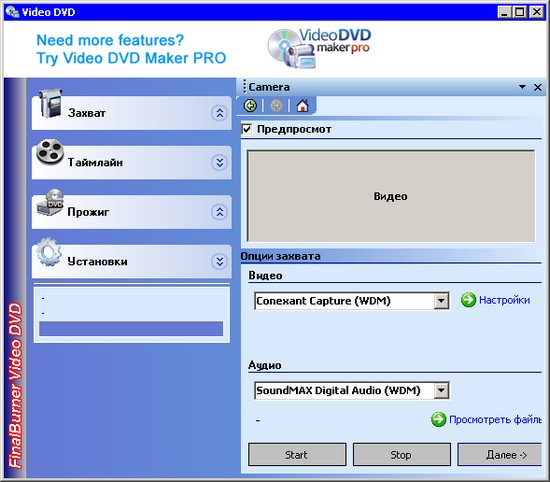
Task: Open the Настройки link
Action: click(x=504, y=300)
